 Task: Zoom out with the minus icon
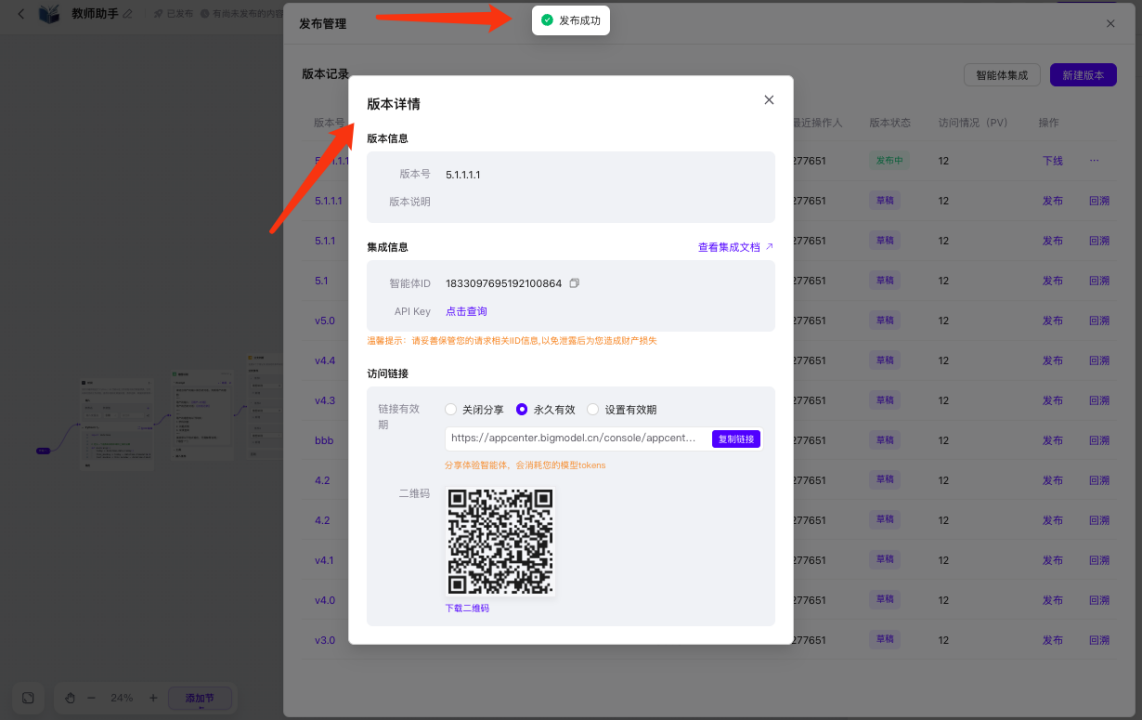click(x=91, y=698)
